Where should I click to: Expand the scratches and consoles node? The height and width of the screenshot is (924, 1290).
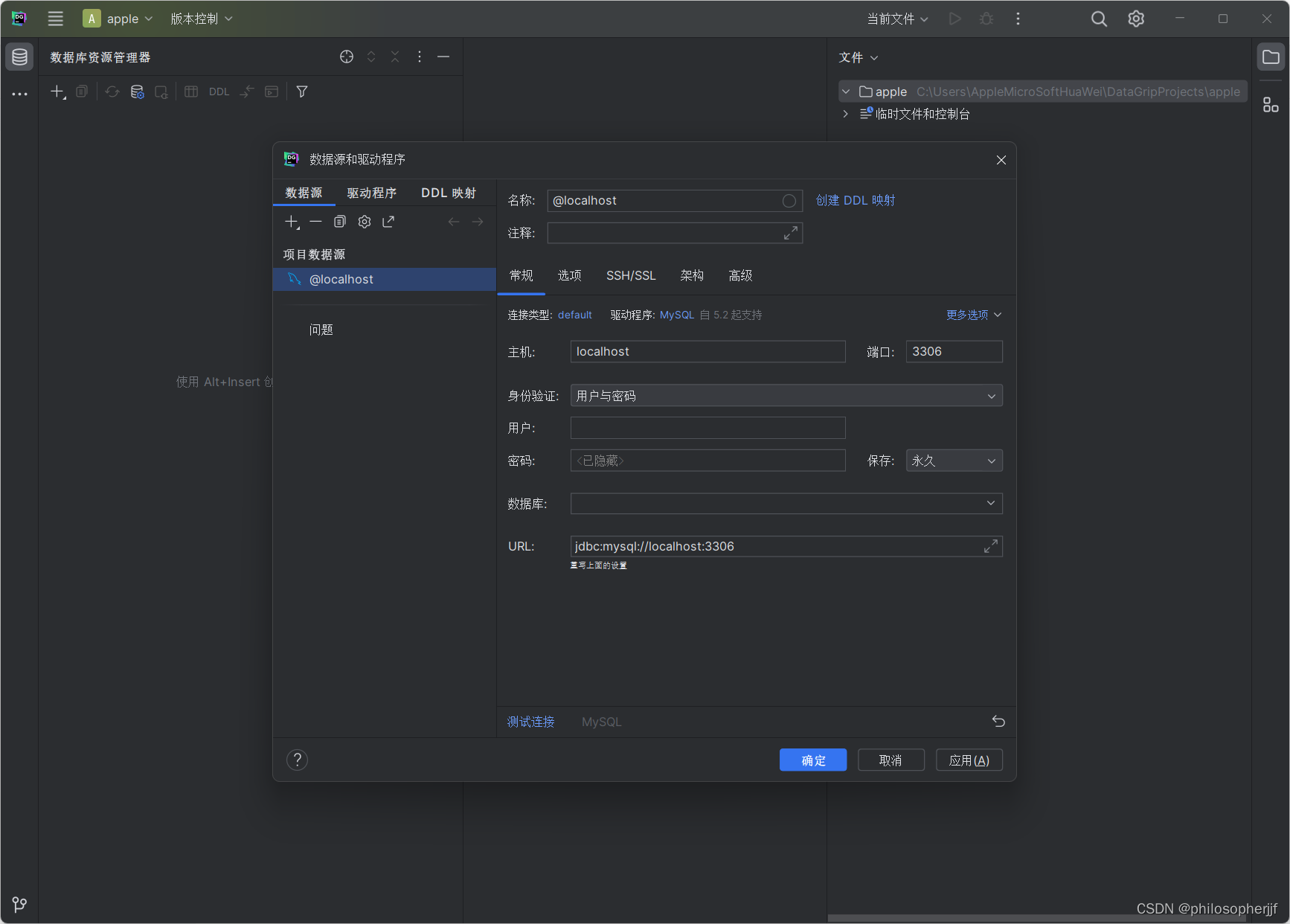pyautogui.click(x=846, y=114)
